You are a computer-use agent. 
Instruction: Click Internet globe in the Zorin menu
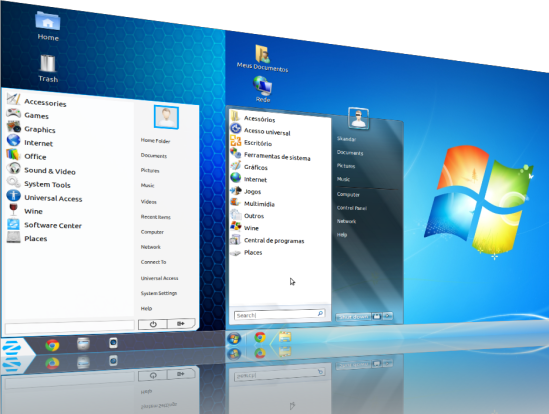(14, 140)
